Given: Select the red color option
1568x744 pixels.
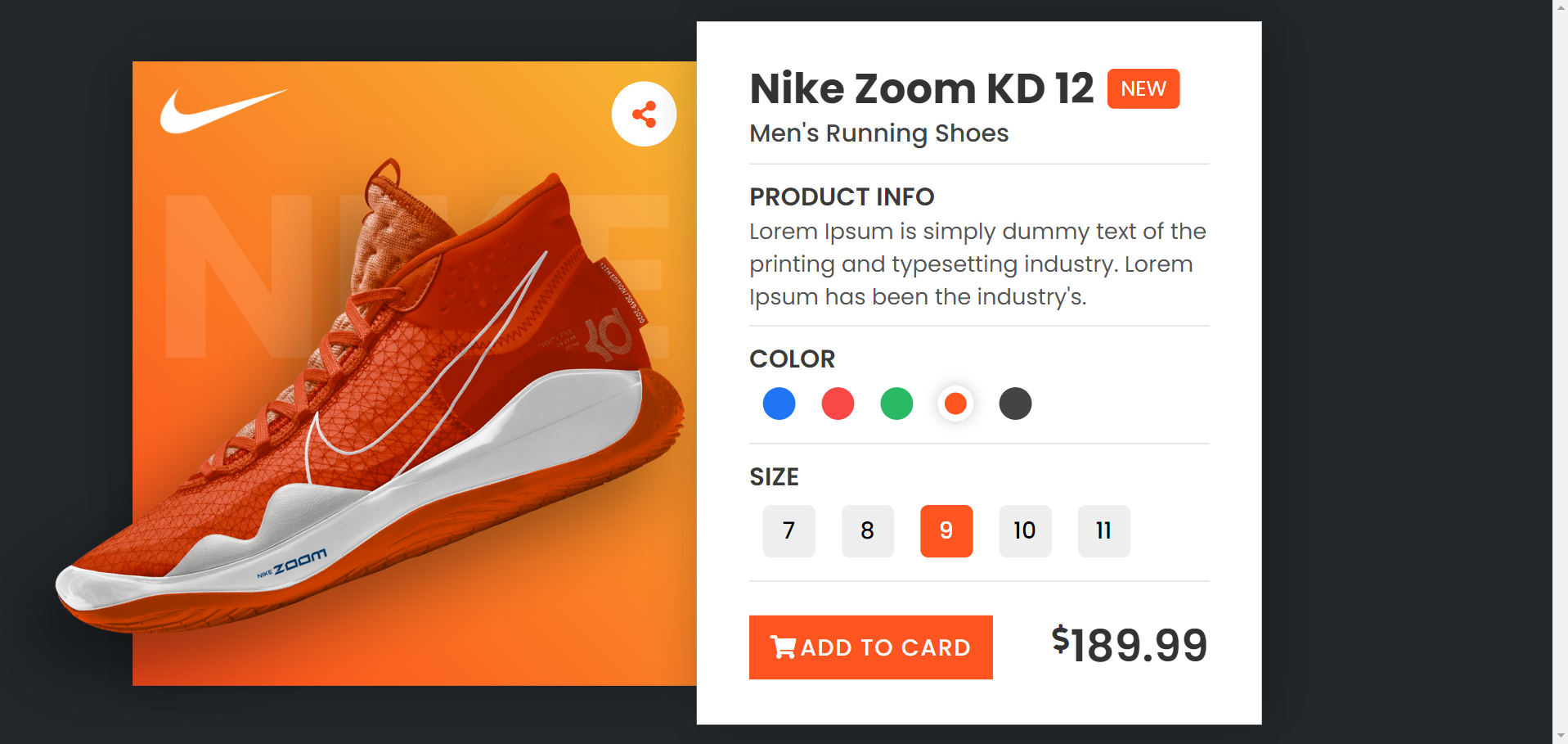Looking at the screenshot, I should 838,403.
